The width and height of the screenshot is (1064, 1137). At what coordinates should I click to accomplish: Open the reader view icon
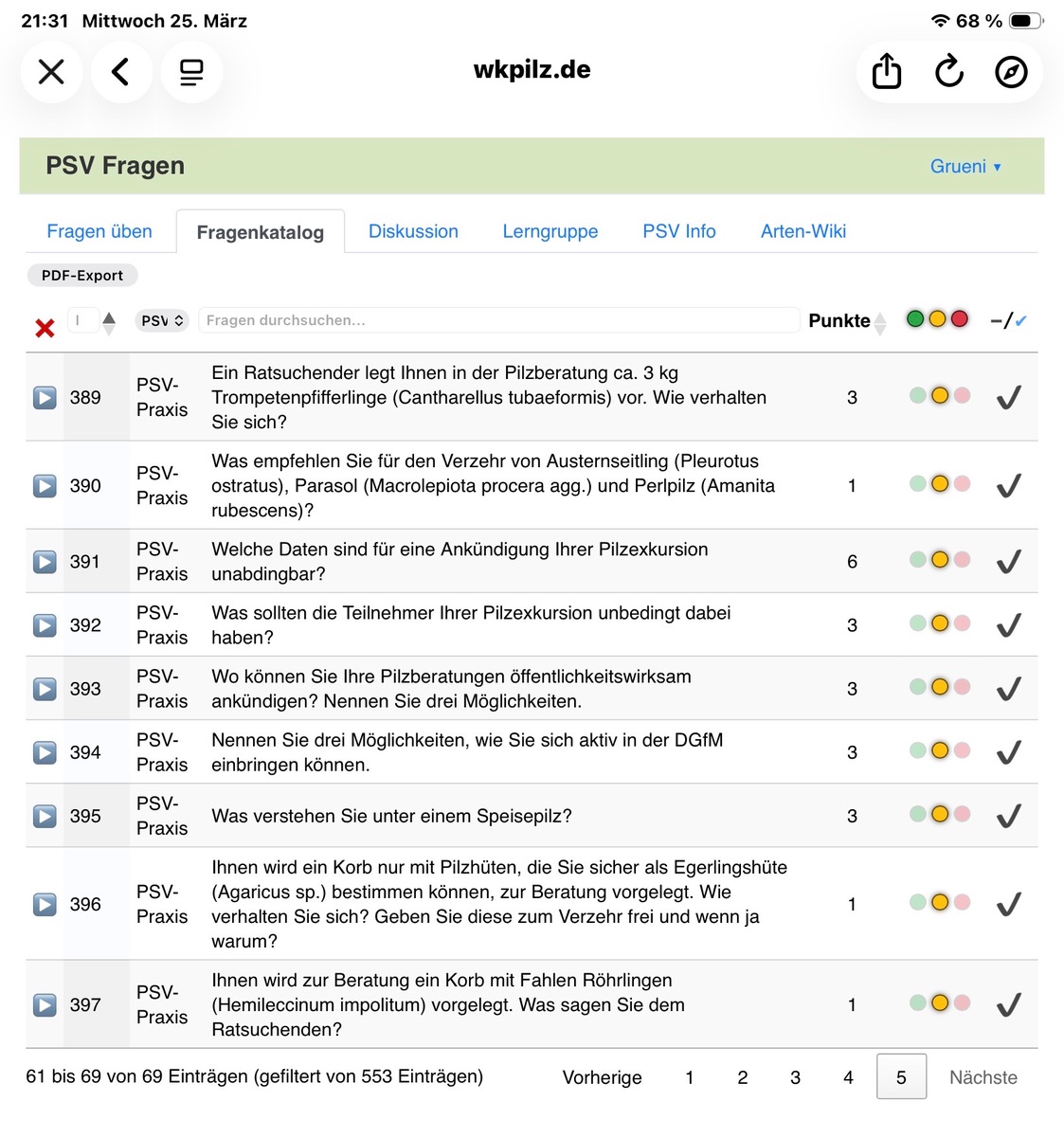point(191,72)
